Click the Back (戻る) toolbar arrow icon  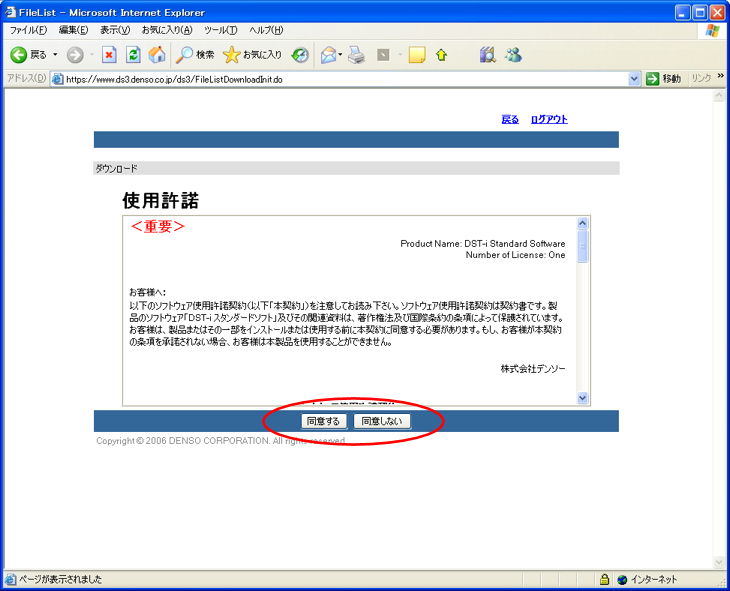click(x=19, y=55)
